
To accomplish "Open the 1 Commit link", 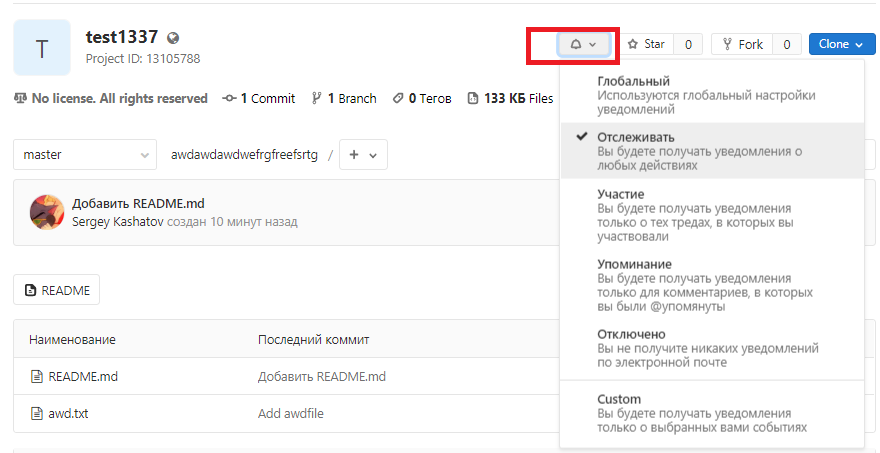I will coord(259,98).
